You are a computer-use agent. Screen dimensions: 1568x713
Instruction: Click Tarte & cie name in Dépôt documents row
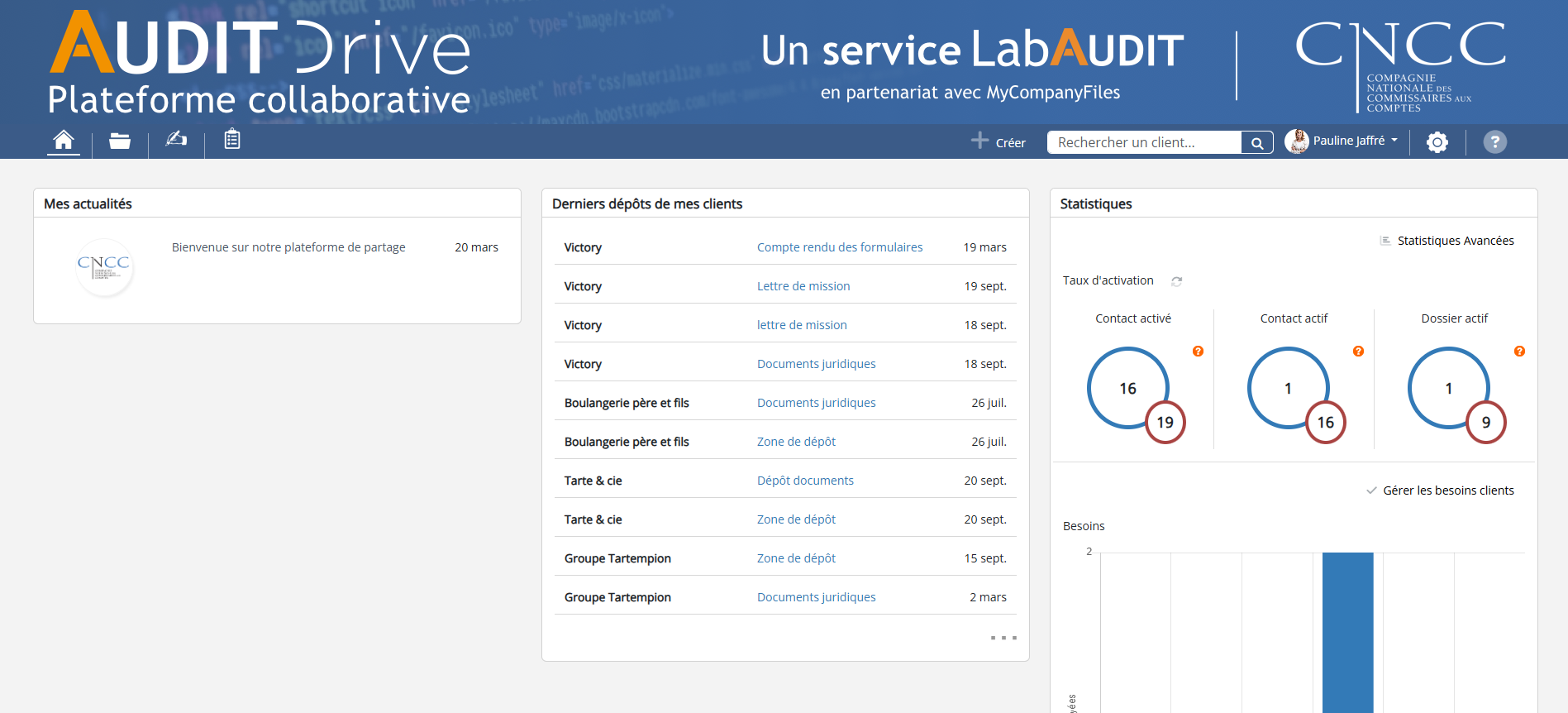point(593,481)
